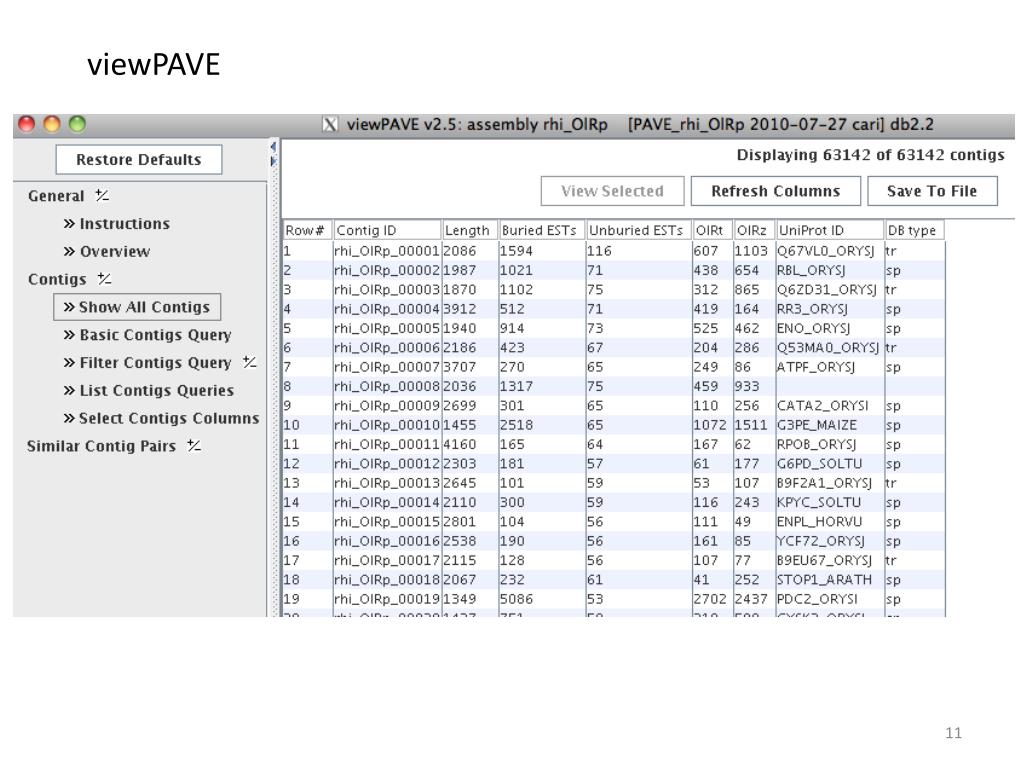Click Length value 4160
Image resolution: width=1024 pixels, height=768 pixels.
tap(460, 444)
